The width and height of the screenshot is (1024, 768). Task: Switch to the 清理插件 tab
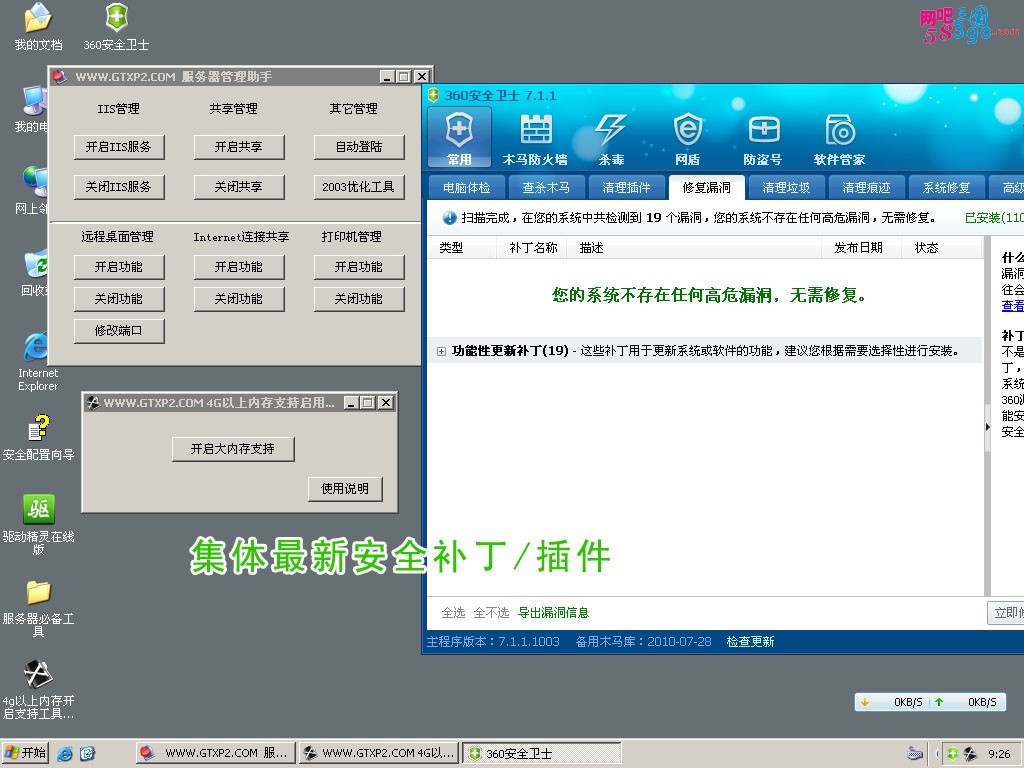tap(626, 188)
